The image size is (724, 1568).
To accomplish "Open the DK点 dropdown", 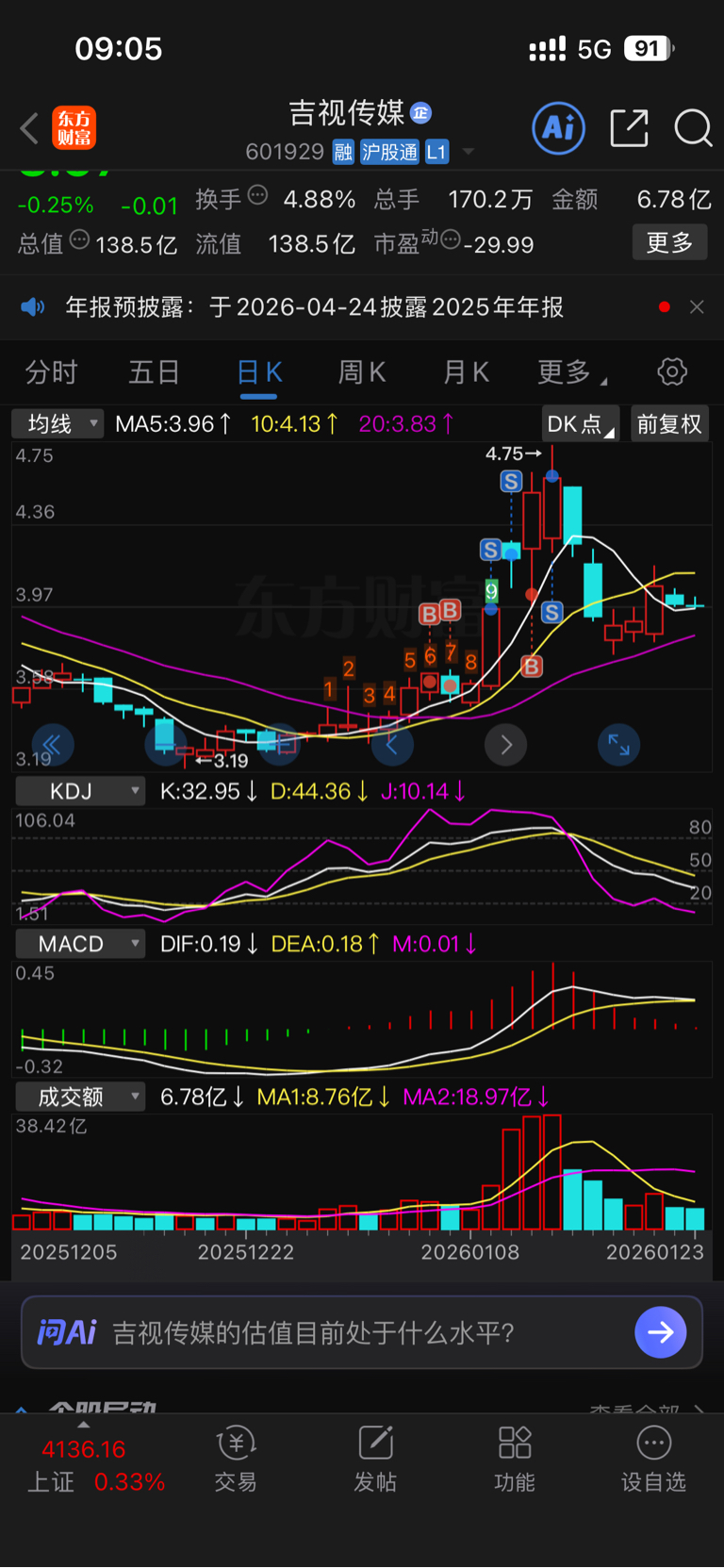I will [x=581, y=423].
